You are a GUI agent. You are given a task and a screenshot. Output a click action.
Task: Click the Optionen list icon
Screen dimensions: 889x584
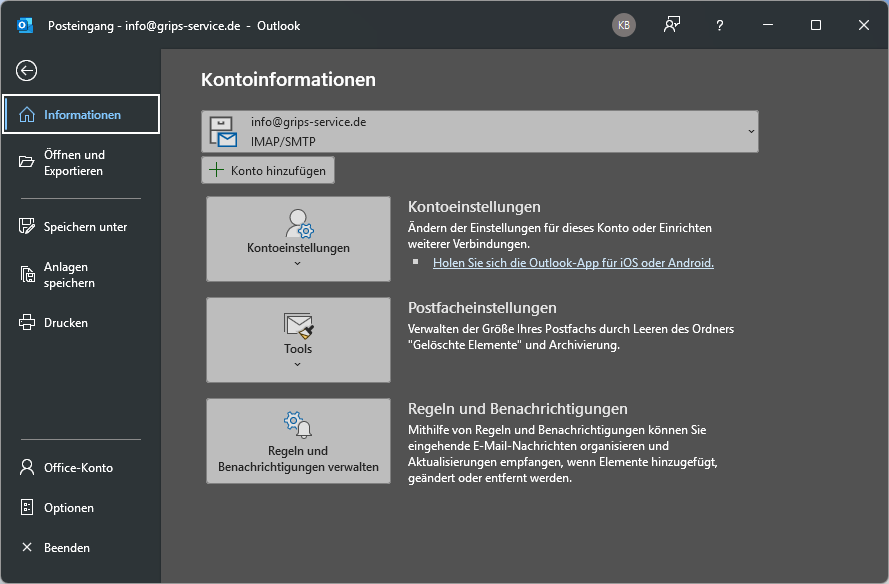click(27, 507)
